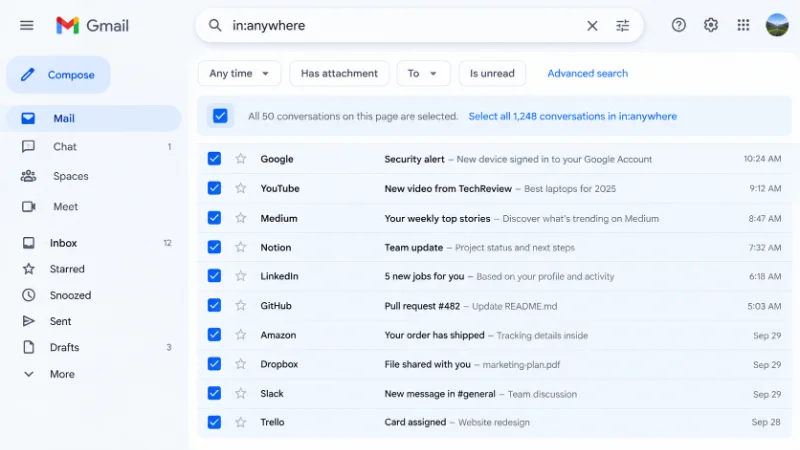Open the account profile avatar
Viewport: 800px width, 450px height.
tap(777, 25)
